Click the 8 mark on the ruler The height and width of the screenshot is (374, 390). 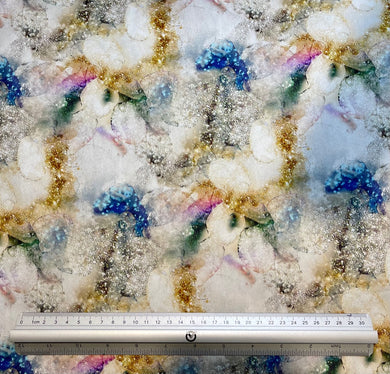tap(113, 322)
